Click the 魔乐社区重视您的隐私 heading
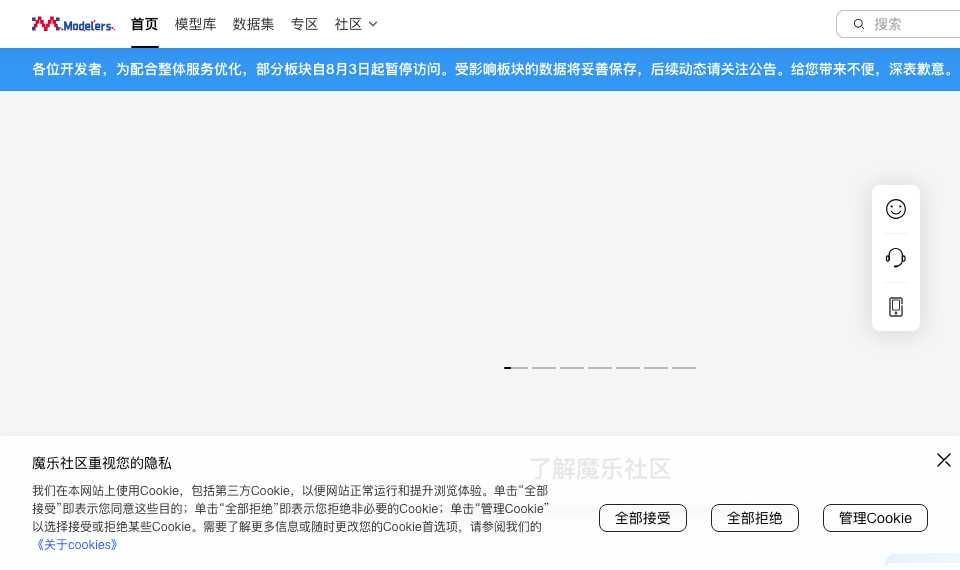 click(x=102, y=463)
